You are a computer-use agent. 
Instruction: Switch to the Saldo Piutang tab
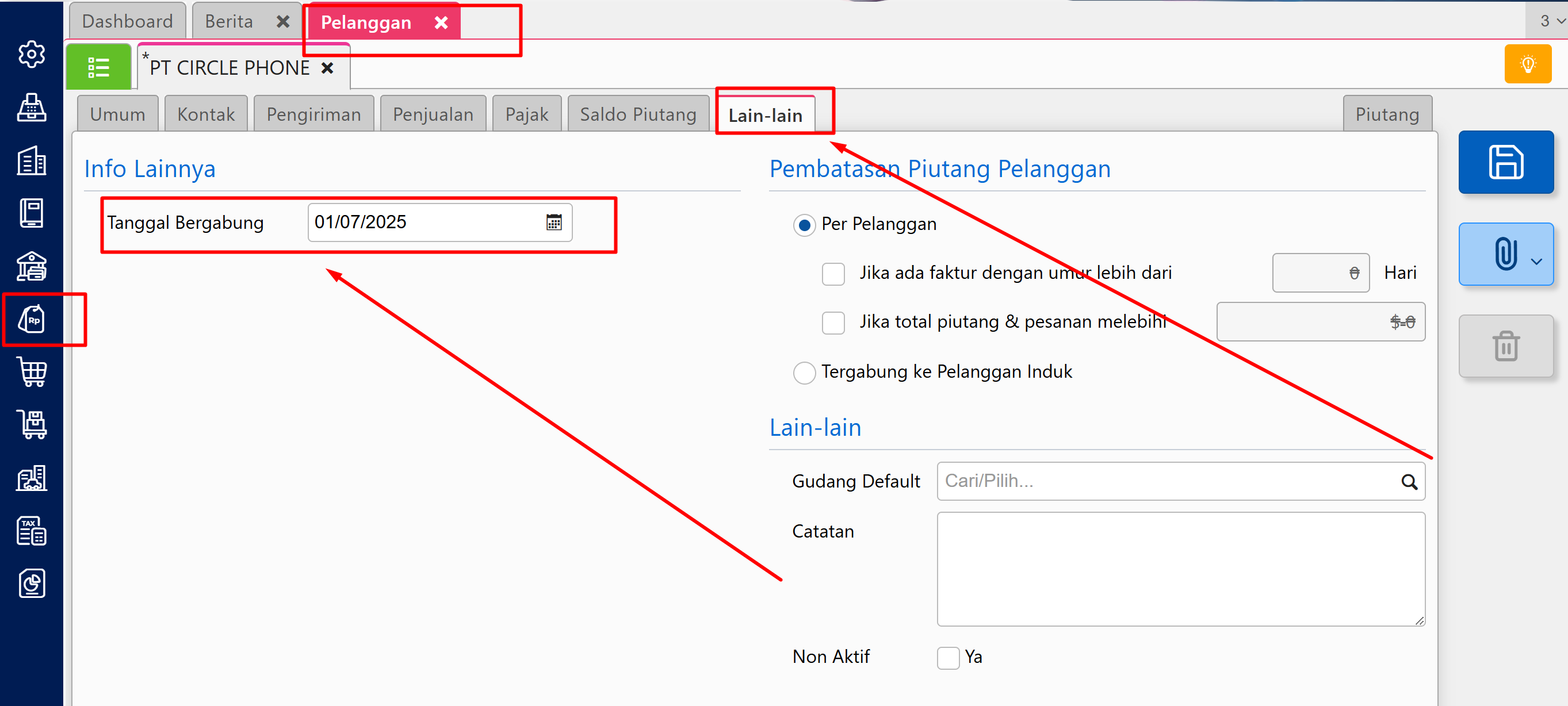(637, 114)
